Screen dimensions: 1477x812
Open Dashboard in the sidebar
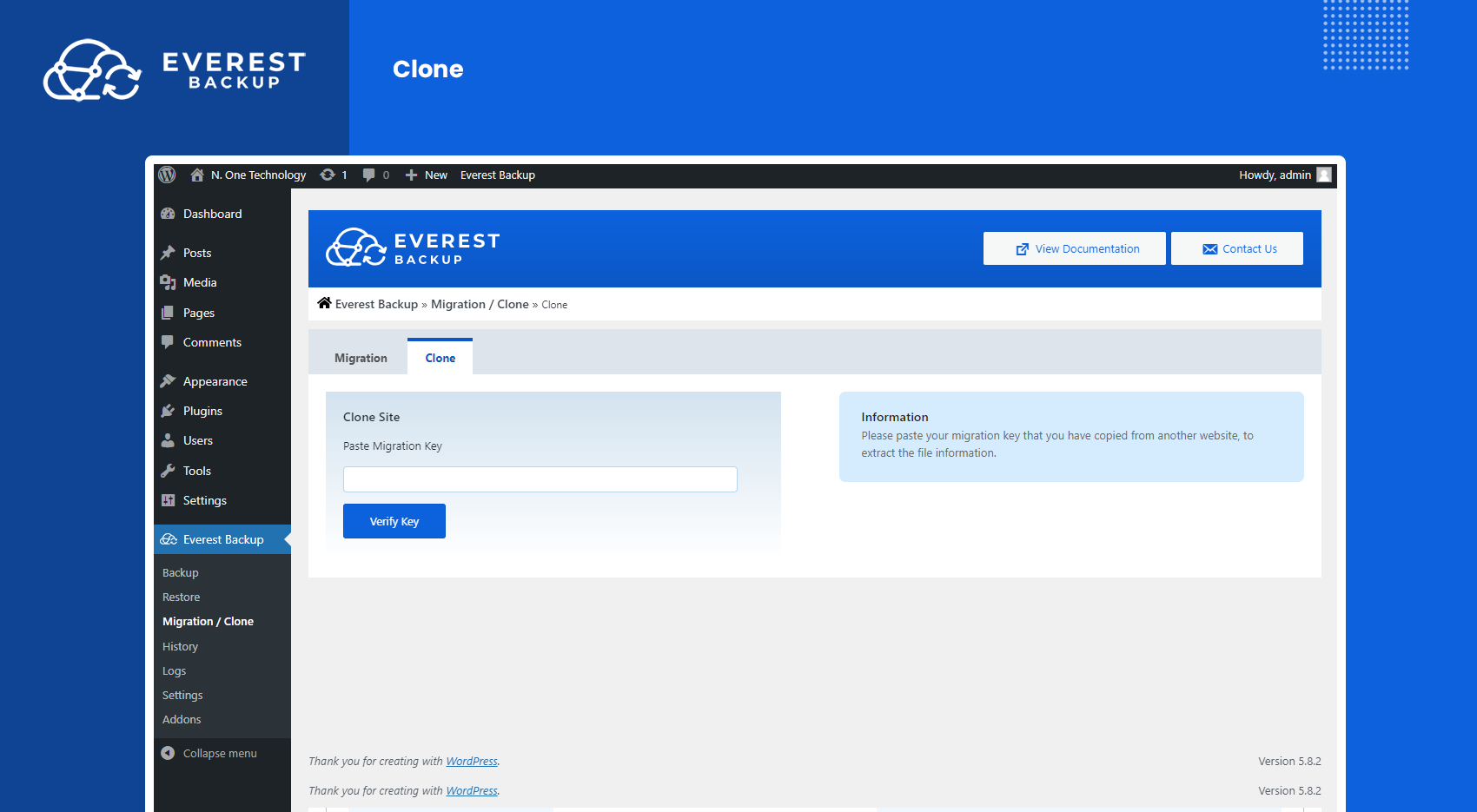point(213,214)
